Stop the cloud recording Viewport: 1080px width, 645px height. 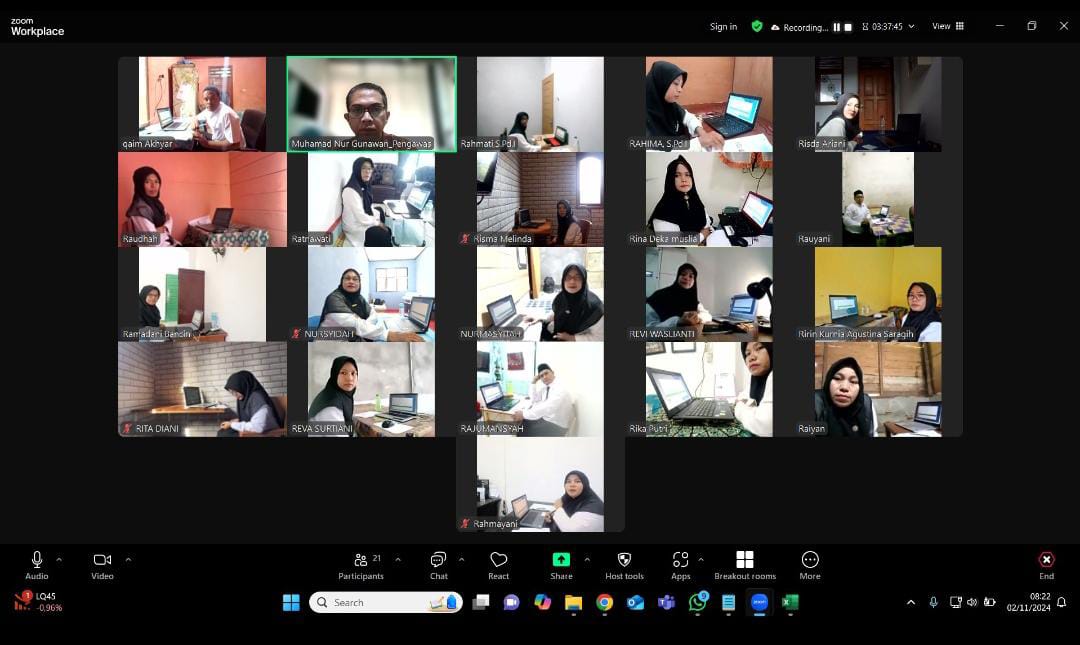tap(849, 27)
